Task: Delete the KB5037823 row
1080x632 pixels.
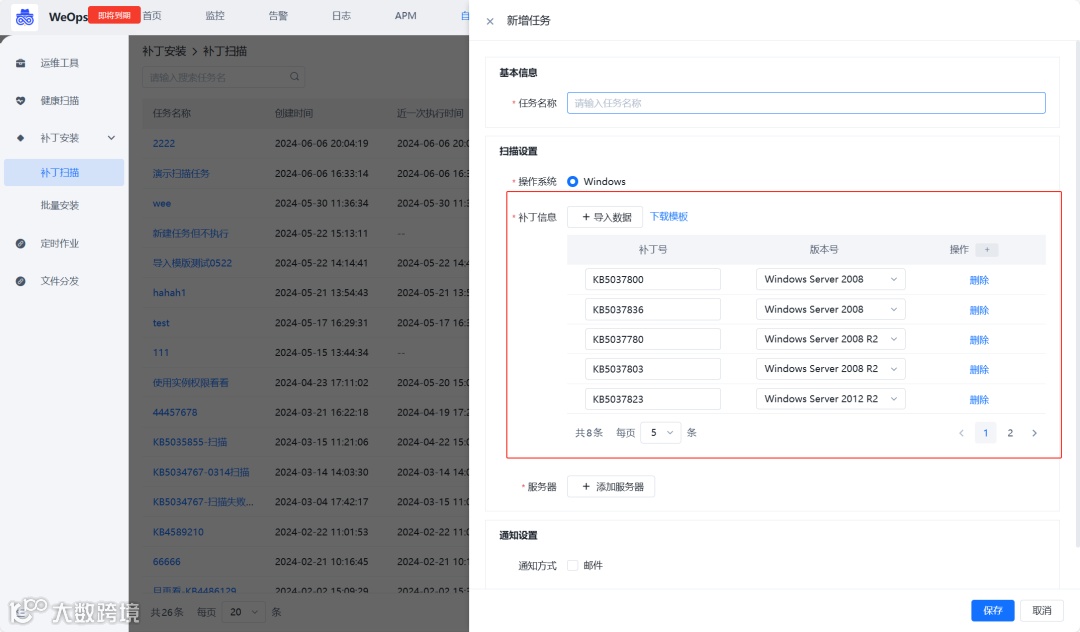Action: (x=979, y=400)
